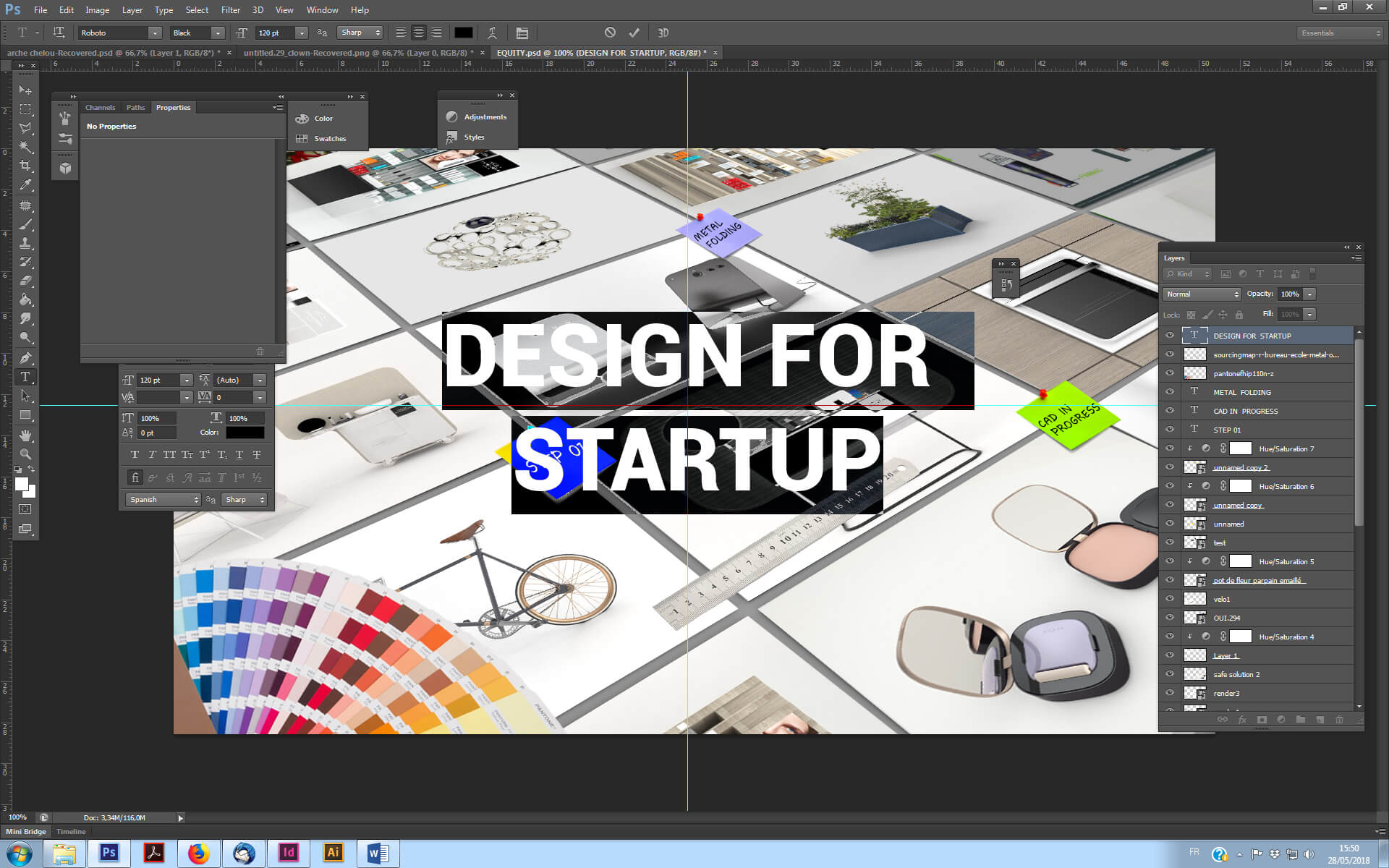The width and height of the screenshot is (1389, 868).
Task: Select the Eyedropper tool
Action: pos(25,184)
